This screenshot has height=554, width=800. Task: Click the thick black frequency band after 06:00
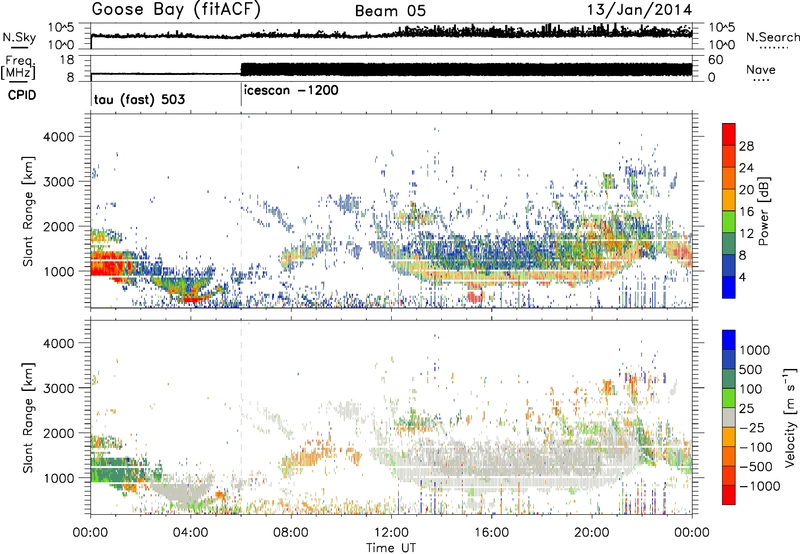coord(466,69)
